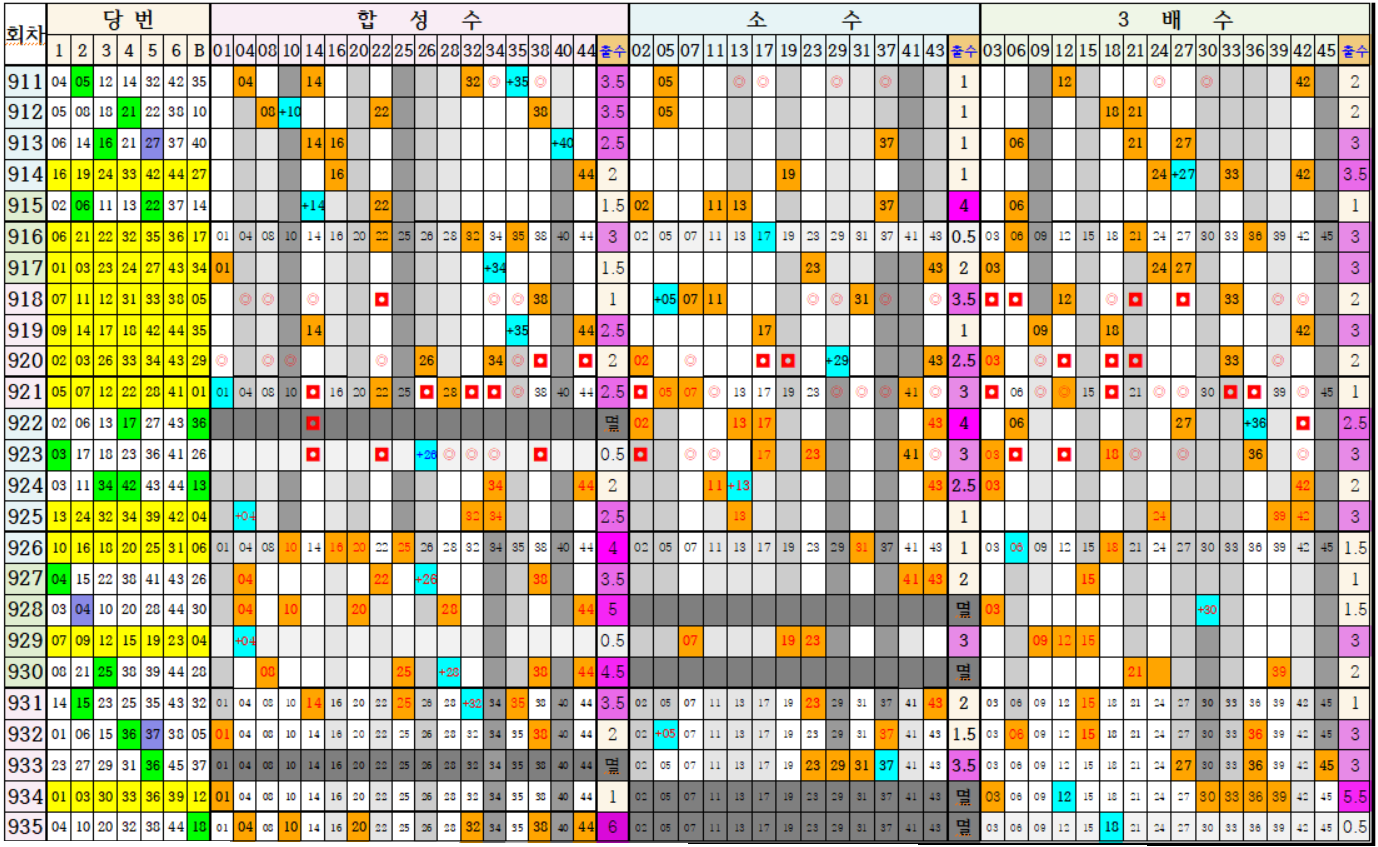Select the 당번 section header
Screen dimensions: 1378x847
point(129,18)
